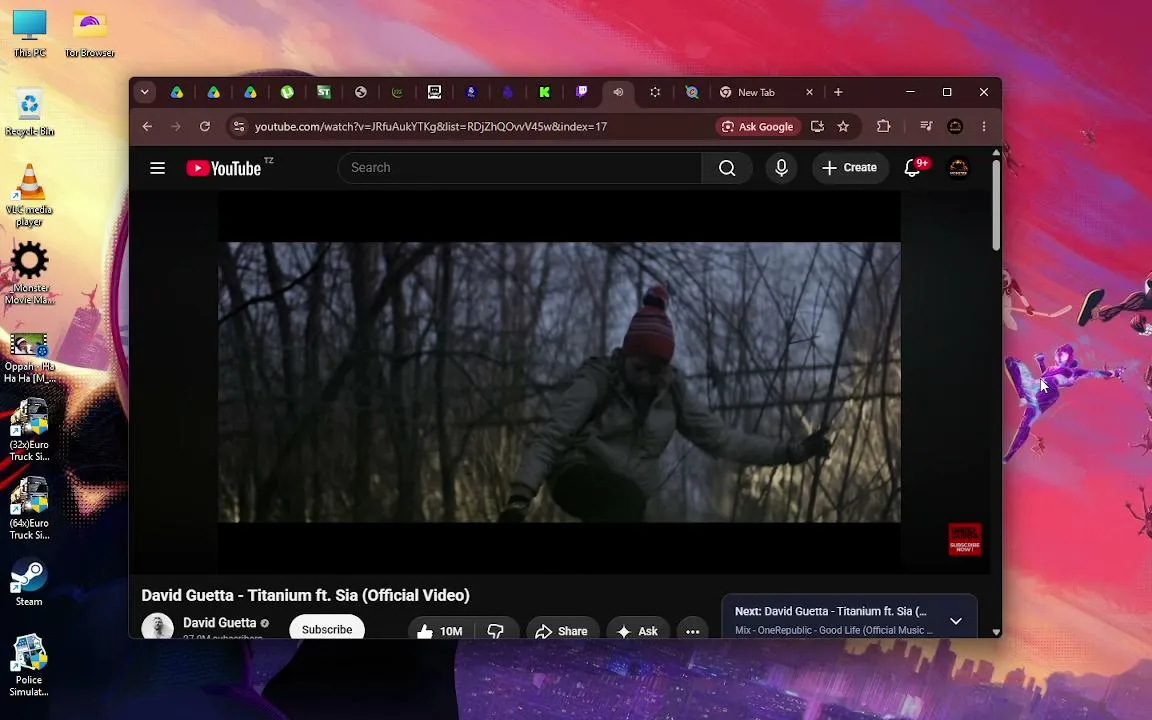Click the Create button
The width and height of the screenshot is (1152, 720).
(849, 168)
